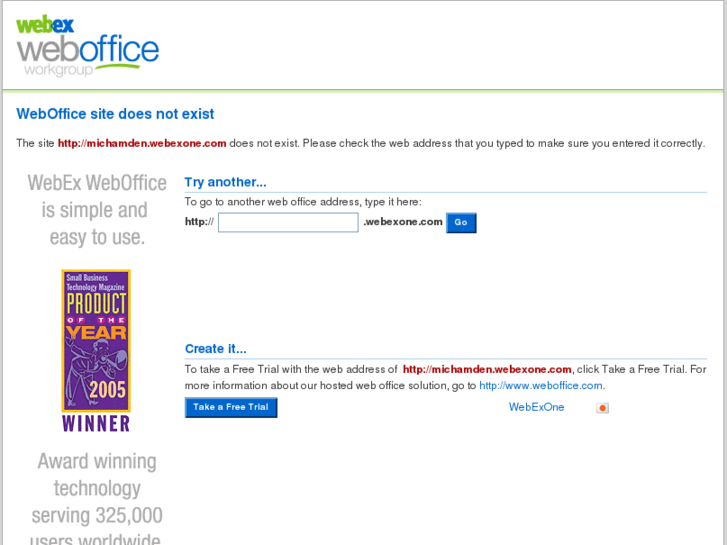
Task: Click the red michamden.webexone.com address under Create it
Action: [487, 369]
